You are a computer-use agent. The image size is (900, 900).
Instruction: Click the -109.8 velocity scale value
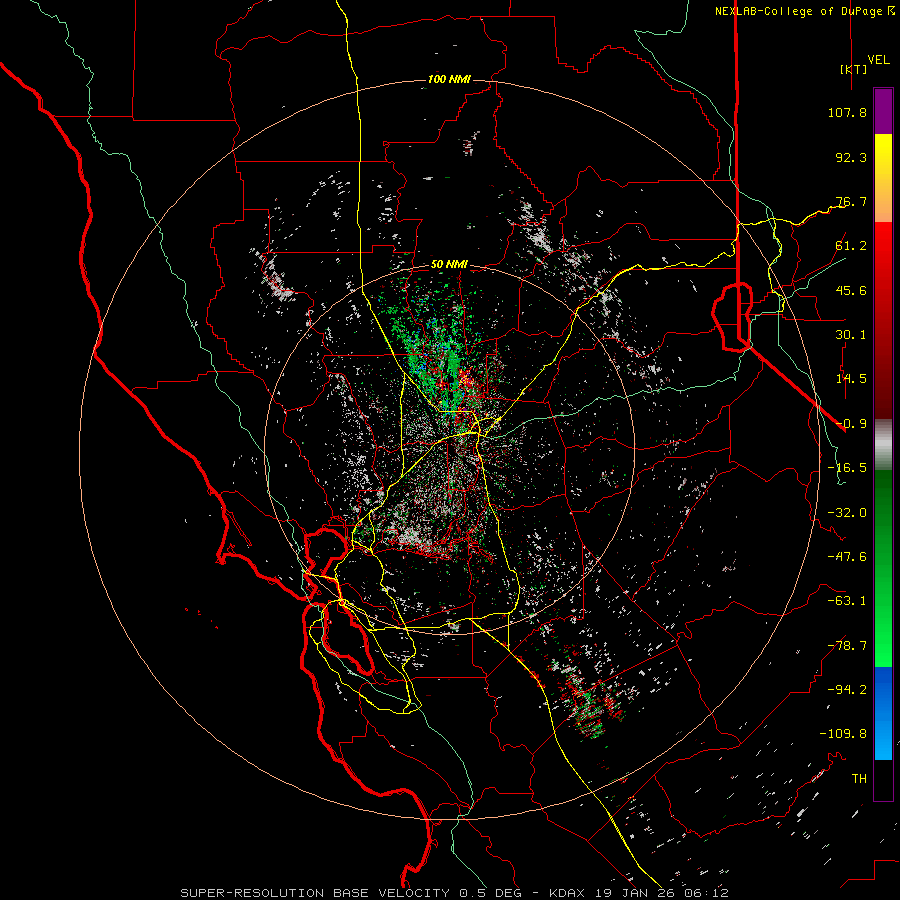point(843,734)
